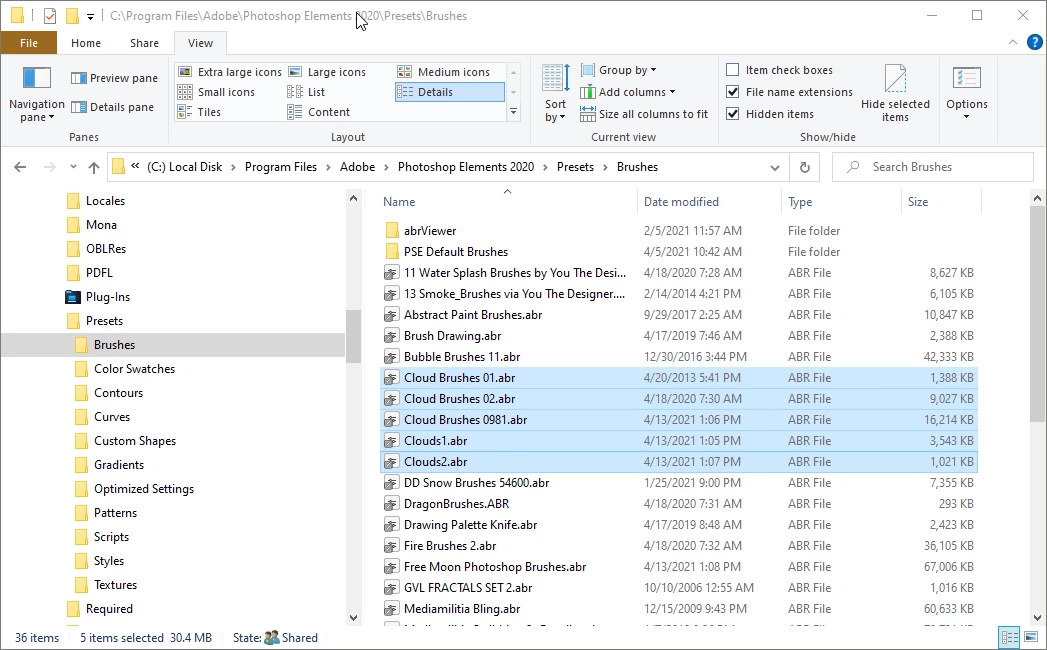Click the navigation tree scrollbar thumb

pyautogui.click(x=353, y=337)
